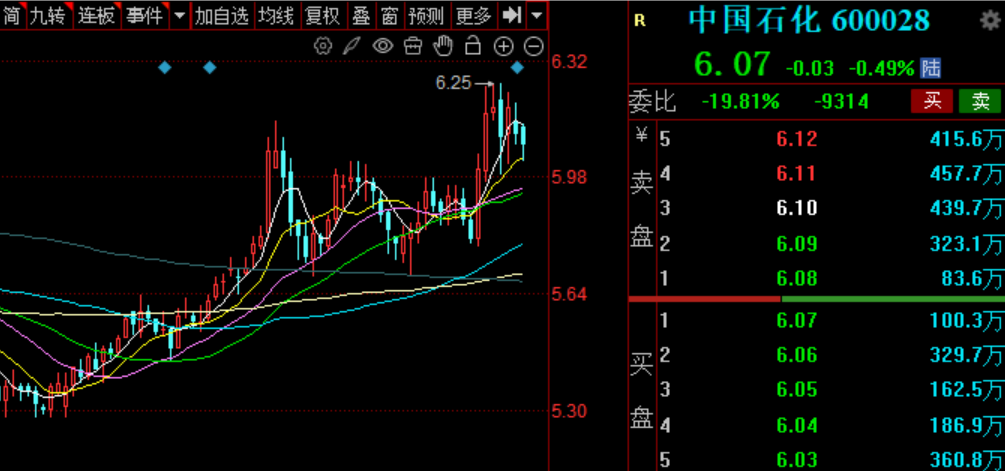
Task: Select the 连板 tab
Action: 97,16
